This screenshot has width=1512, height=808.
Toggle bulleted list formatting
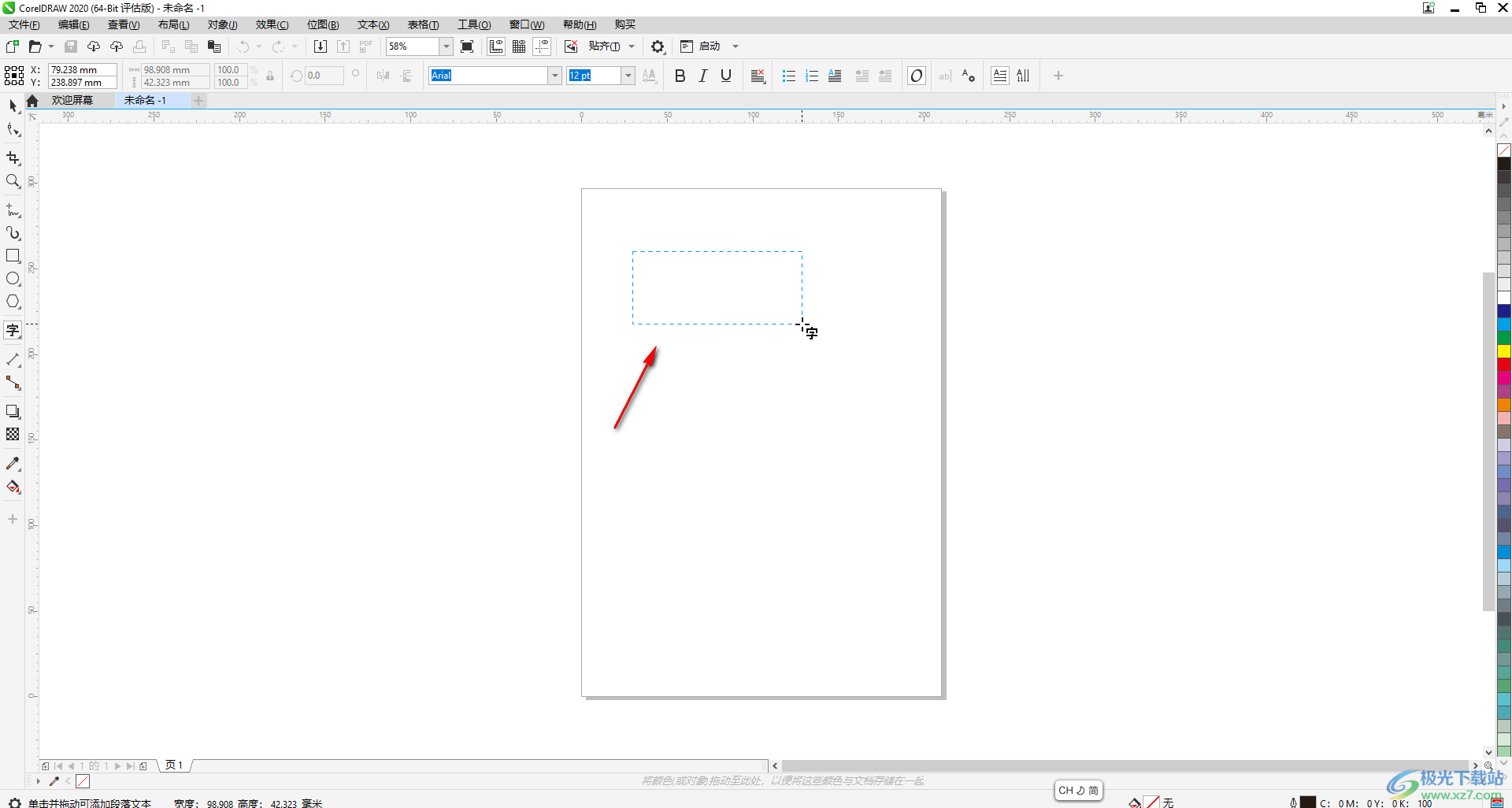[x=788, y=76]
